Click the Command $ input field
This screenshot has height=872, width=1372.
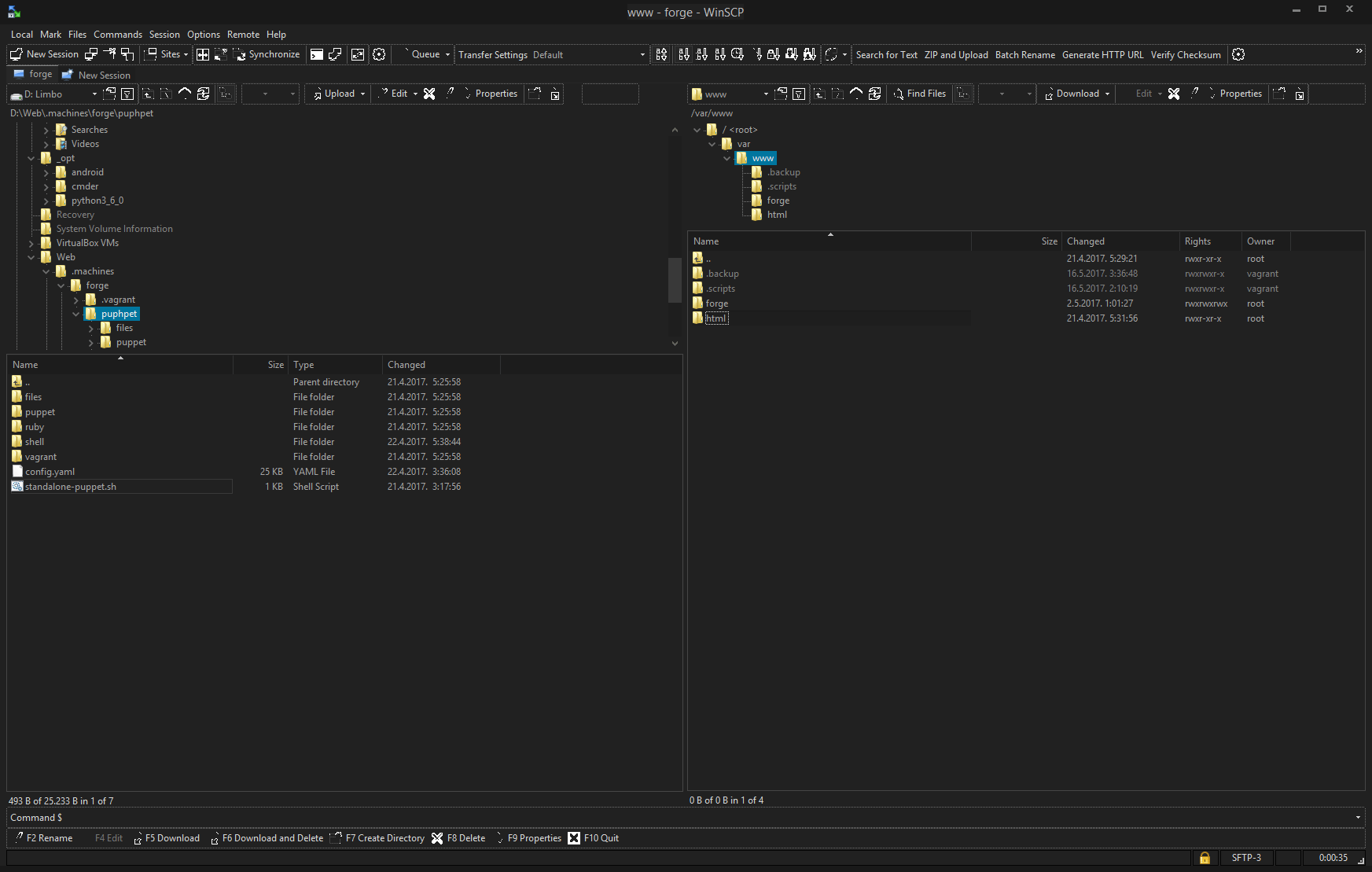(x=684, y=818)
